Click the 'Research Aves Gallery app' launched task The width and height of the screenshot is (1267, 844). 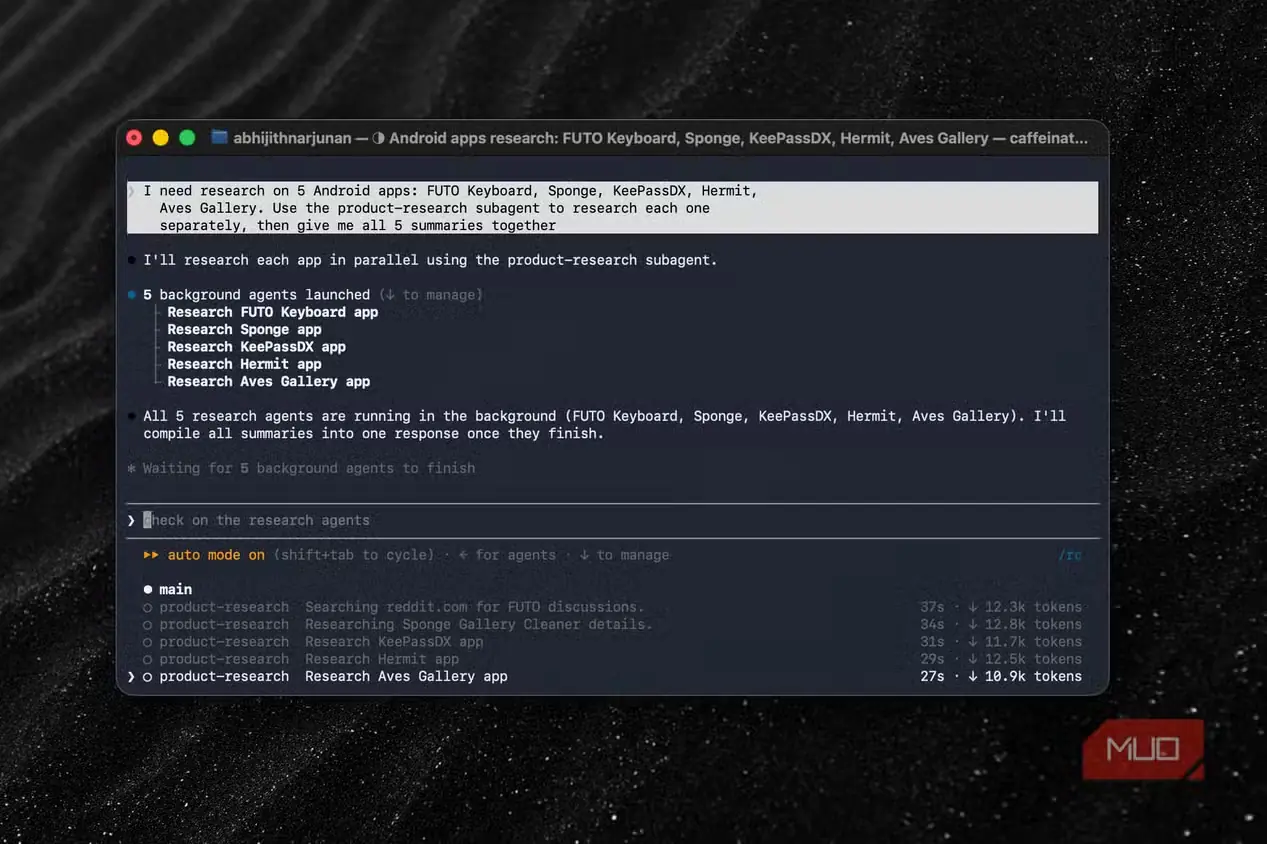[x=269, y=381]
